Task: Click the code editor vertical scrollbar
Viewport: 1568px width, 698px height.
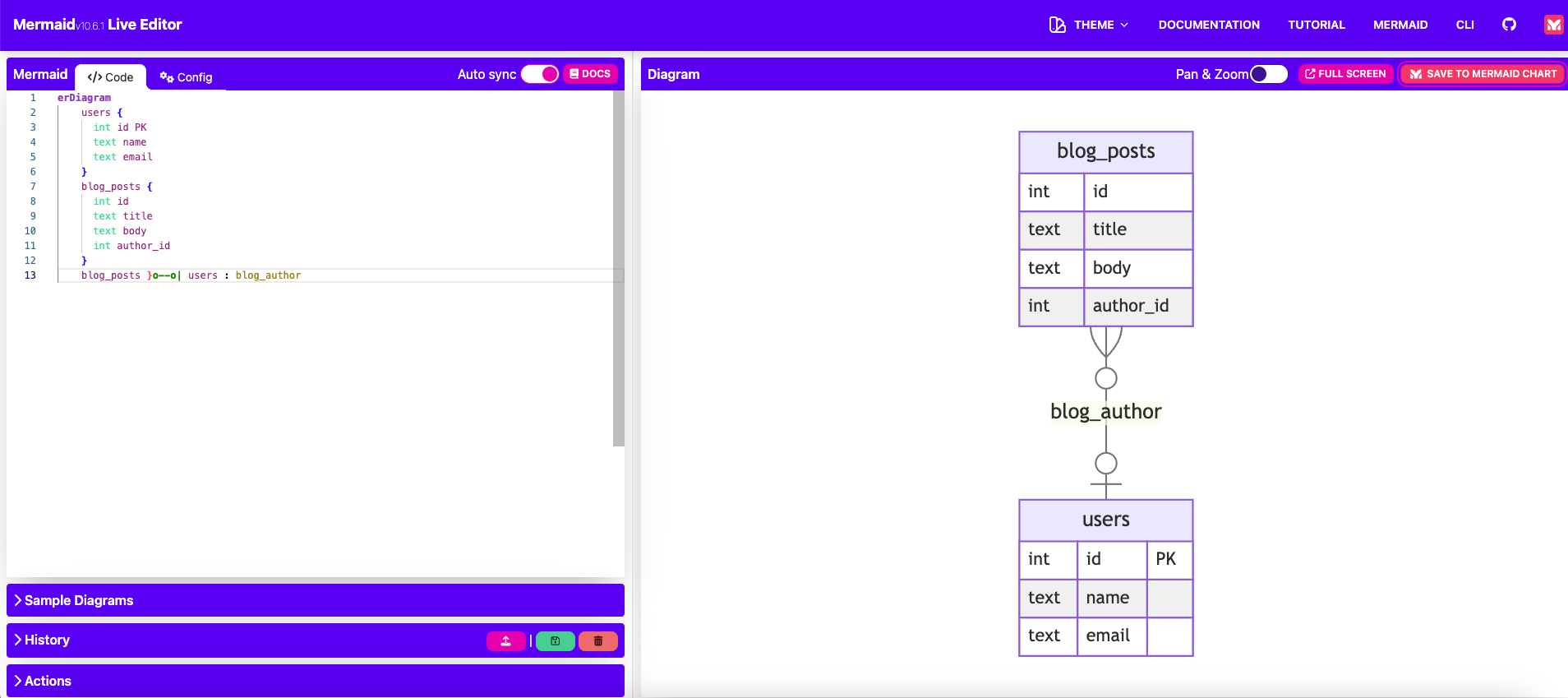Action: coord(619,268)
